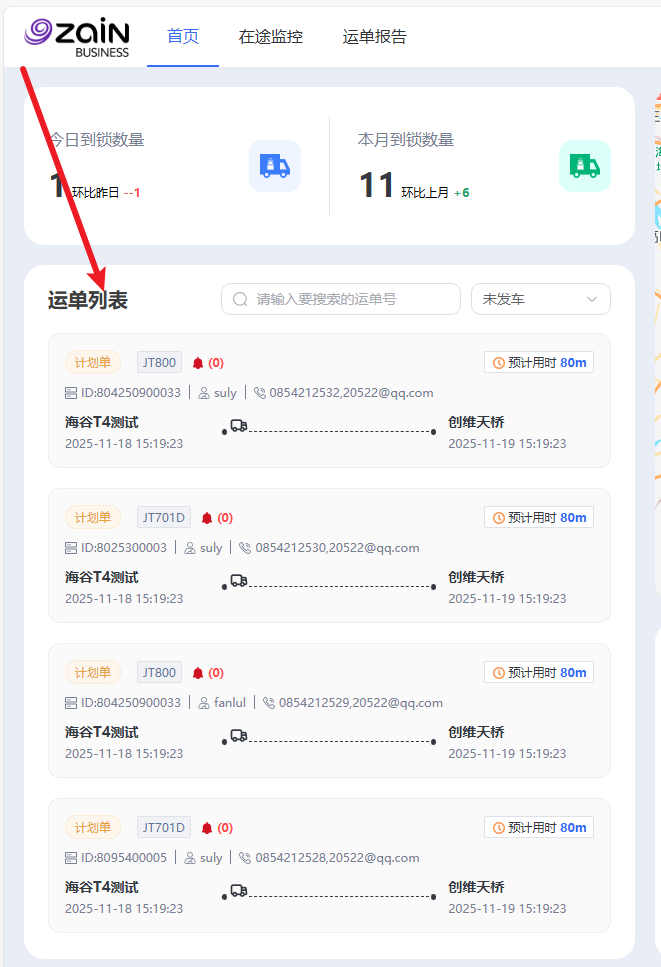The width and height of the screenshot is (661, 967).
Task: Click the Zain Business logo
Action: click(78, 37)
